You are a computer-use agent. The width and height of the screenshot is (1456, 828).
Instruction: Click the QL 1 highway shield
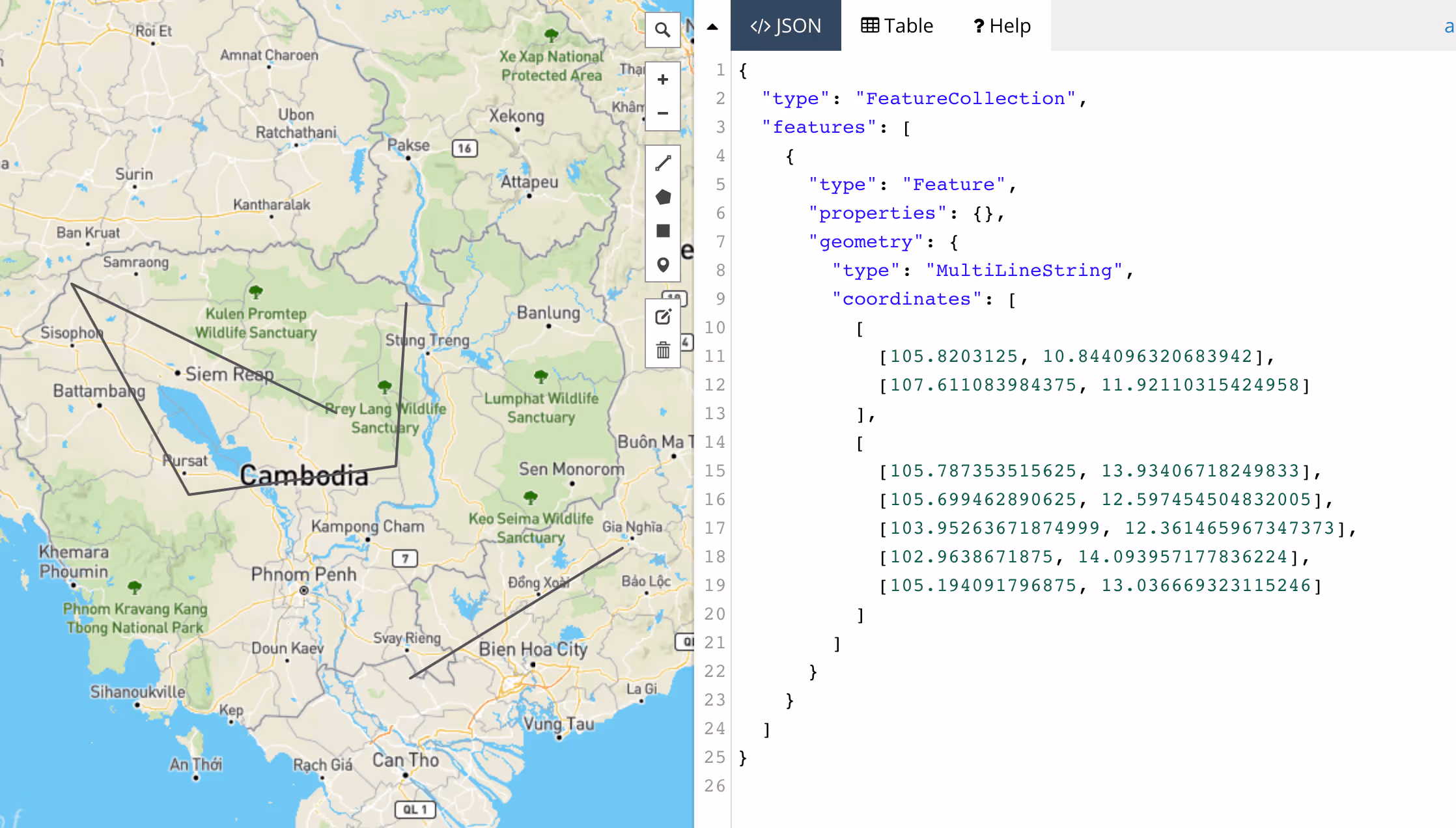coord(415,809)
